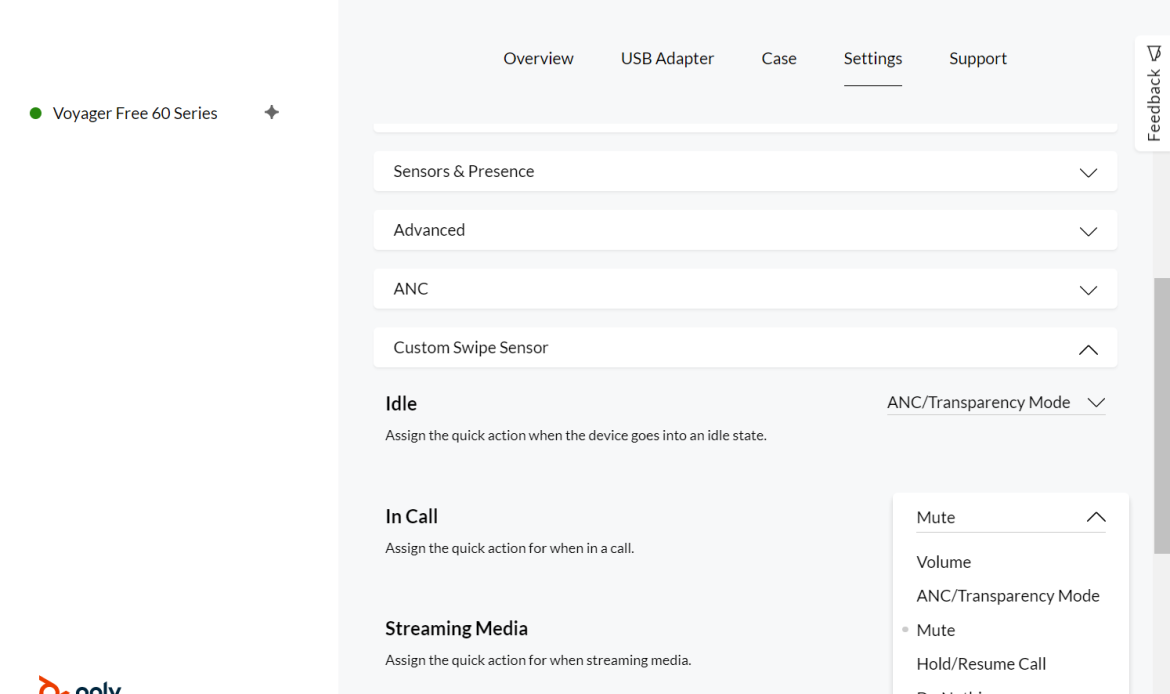Click the green connected status dot

coord(36,114)
